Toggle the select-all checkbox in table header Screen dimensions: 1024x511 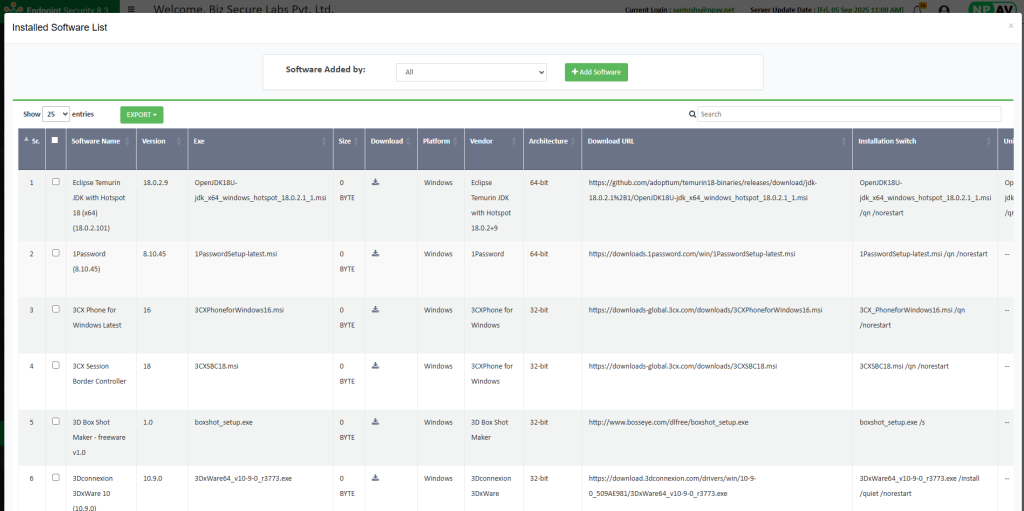[56, 141]
